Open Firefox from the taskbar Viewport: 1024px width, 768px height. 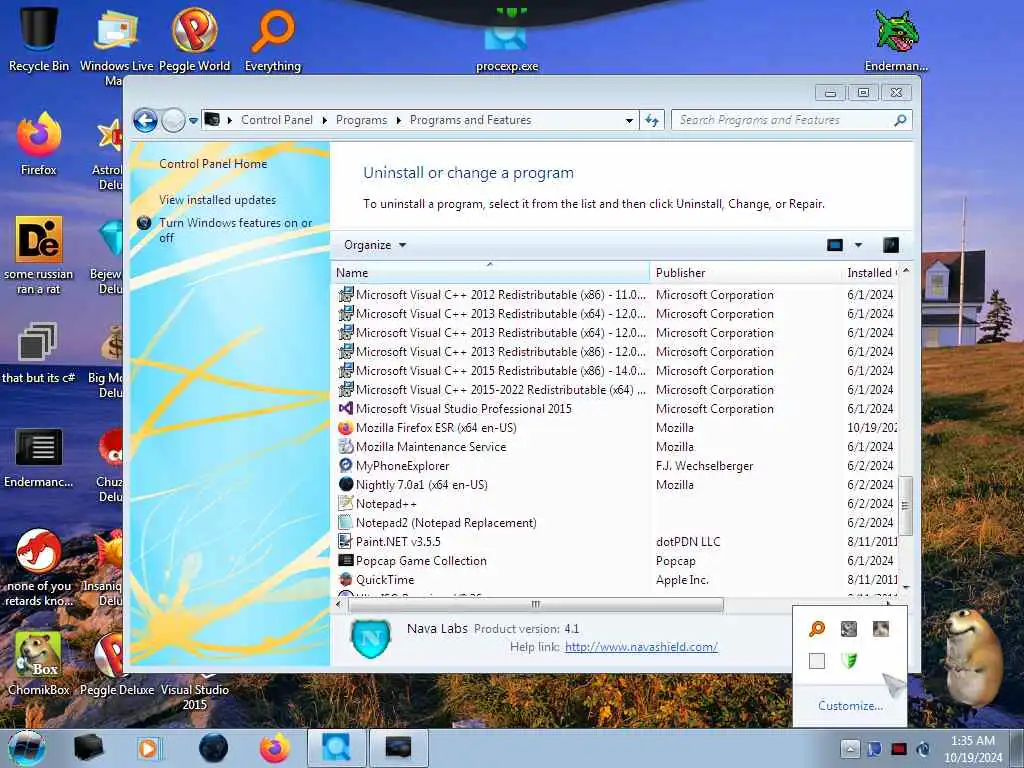[x=275, y=748]
